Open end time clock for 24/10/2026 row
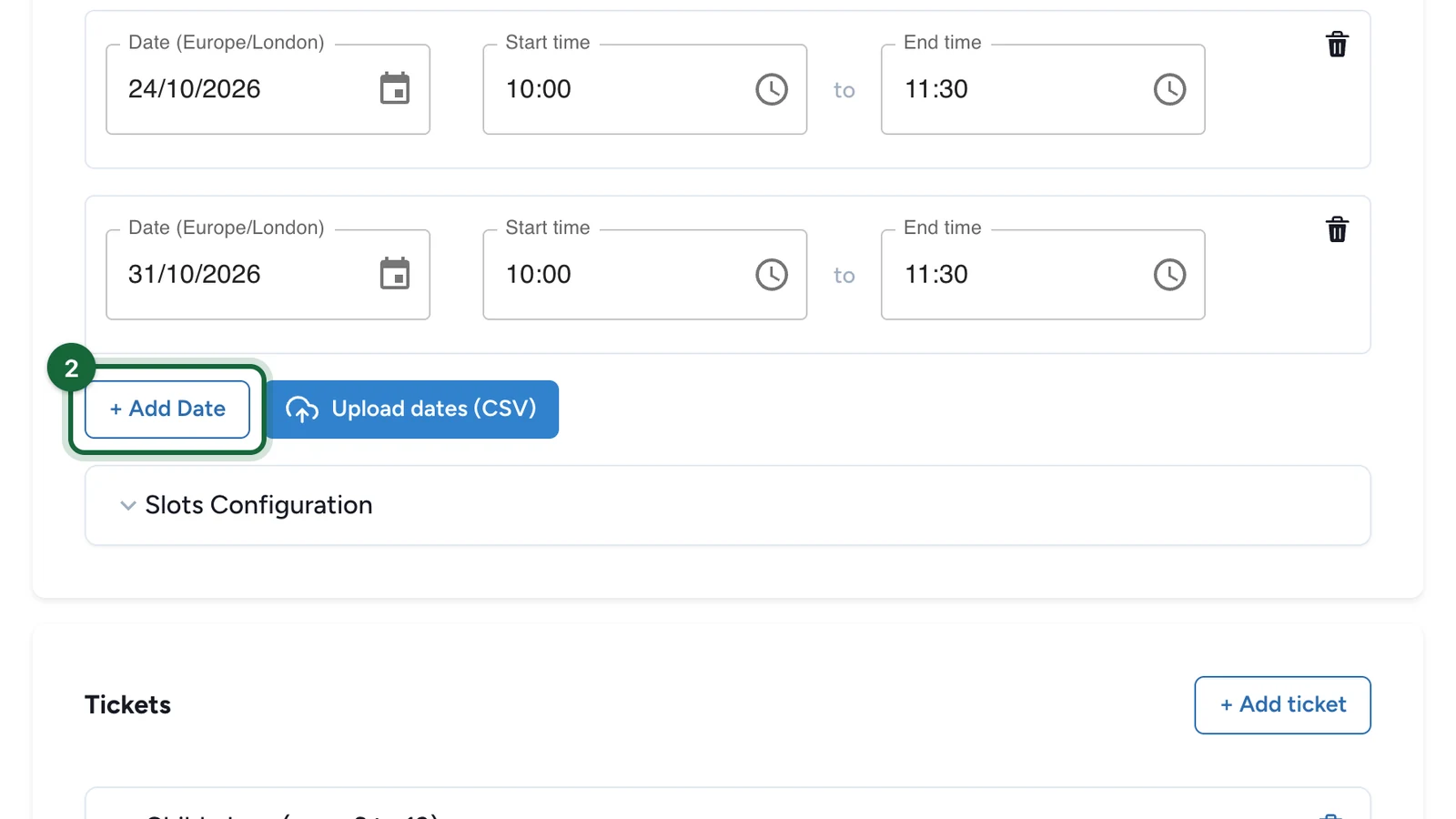 (x=1169, y=89)
